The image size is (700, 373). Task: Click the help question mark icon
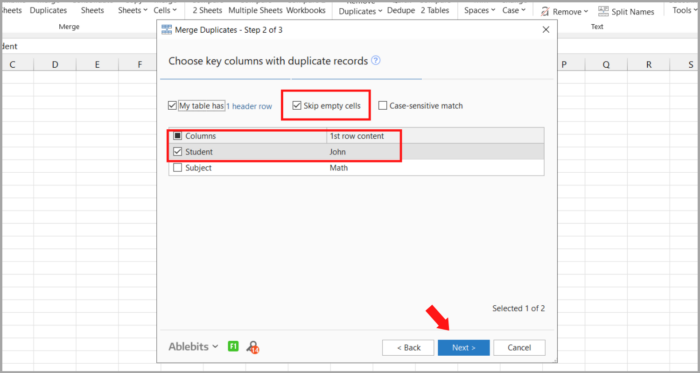tap(376, 61)
